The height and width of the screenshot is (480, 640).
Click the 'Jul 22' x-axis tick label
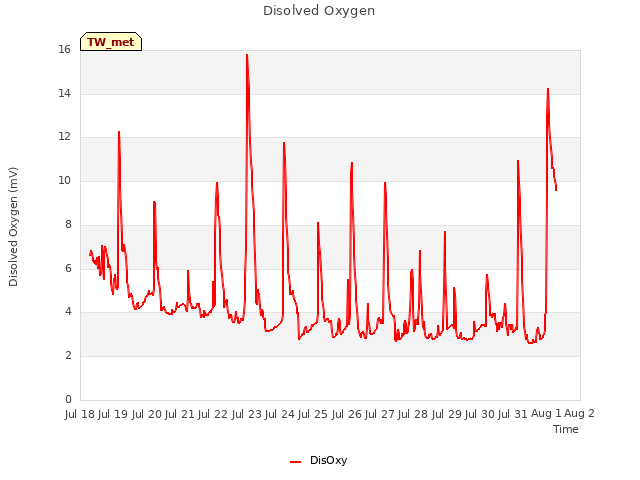213,414
